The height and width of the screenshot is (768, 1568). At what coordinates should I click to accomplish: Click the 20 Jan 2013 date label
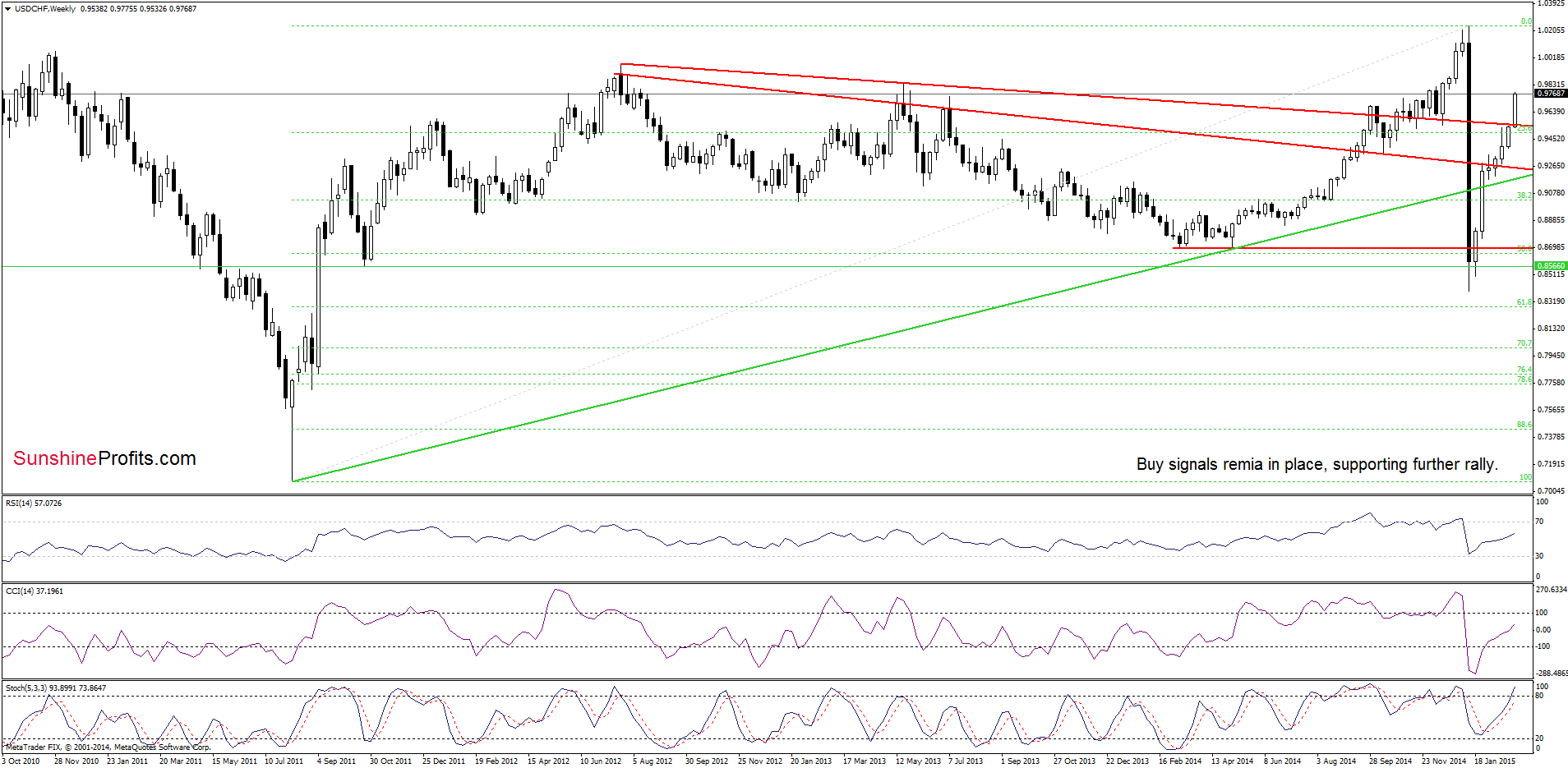pyautogui.click(x=811, y=761)
